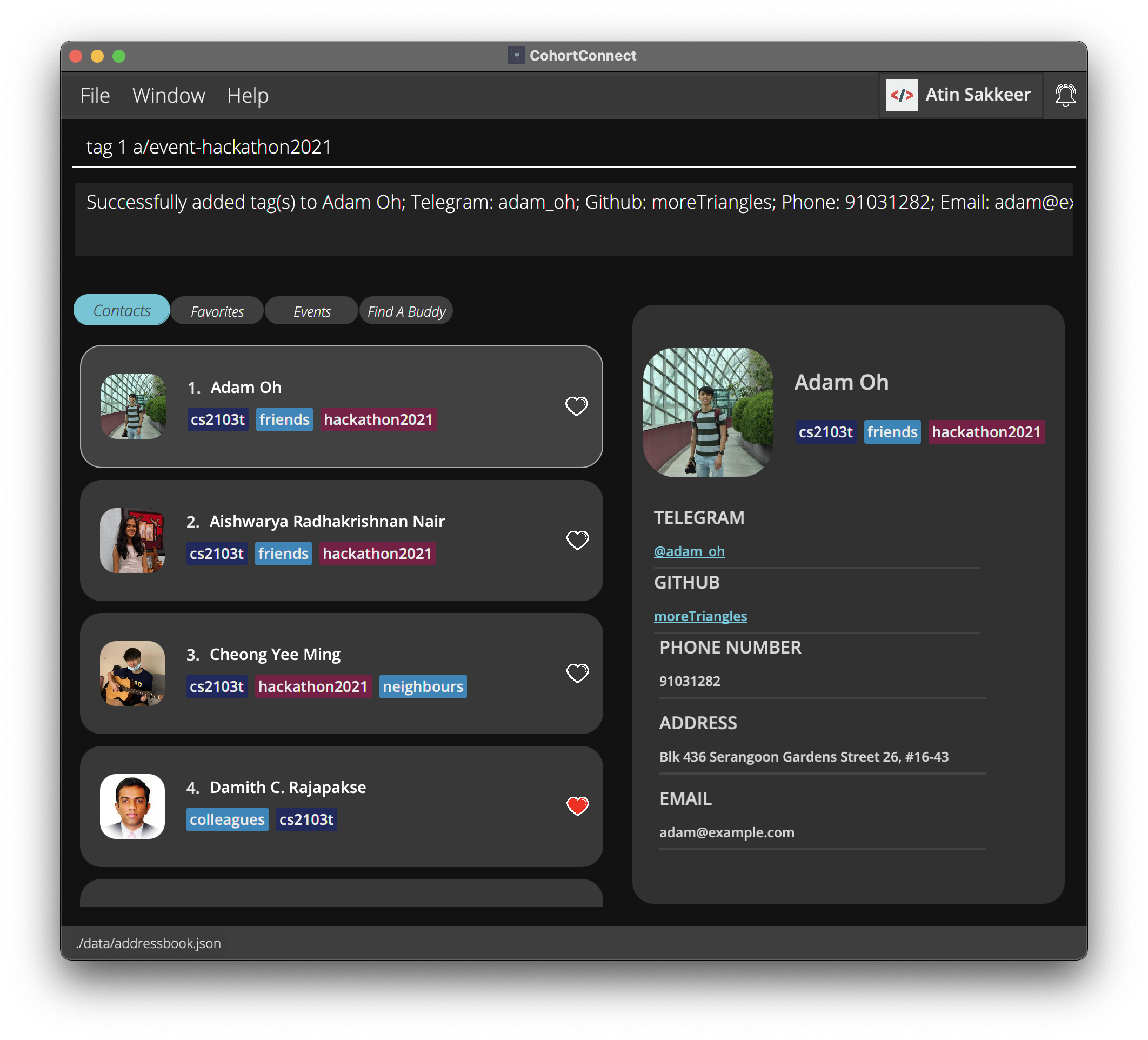
Task: Click the neighbours tag on Cheong Yee Ming
Action: click(423, 686)
